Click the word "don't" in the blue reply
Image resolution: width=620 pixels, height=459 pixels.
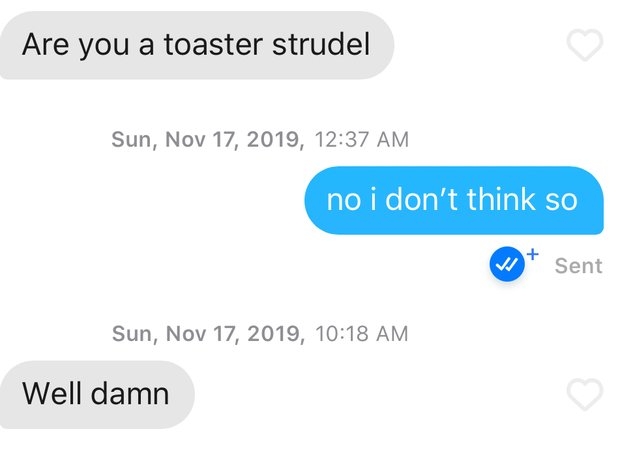coord(421,199)
